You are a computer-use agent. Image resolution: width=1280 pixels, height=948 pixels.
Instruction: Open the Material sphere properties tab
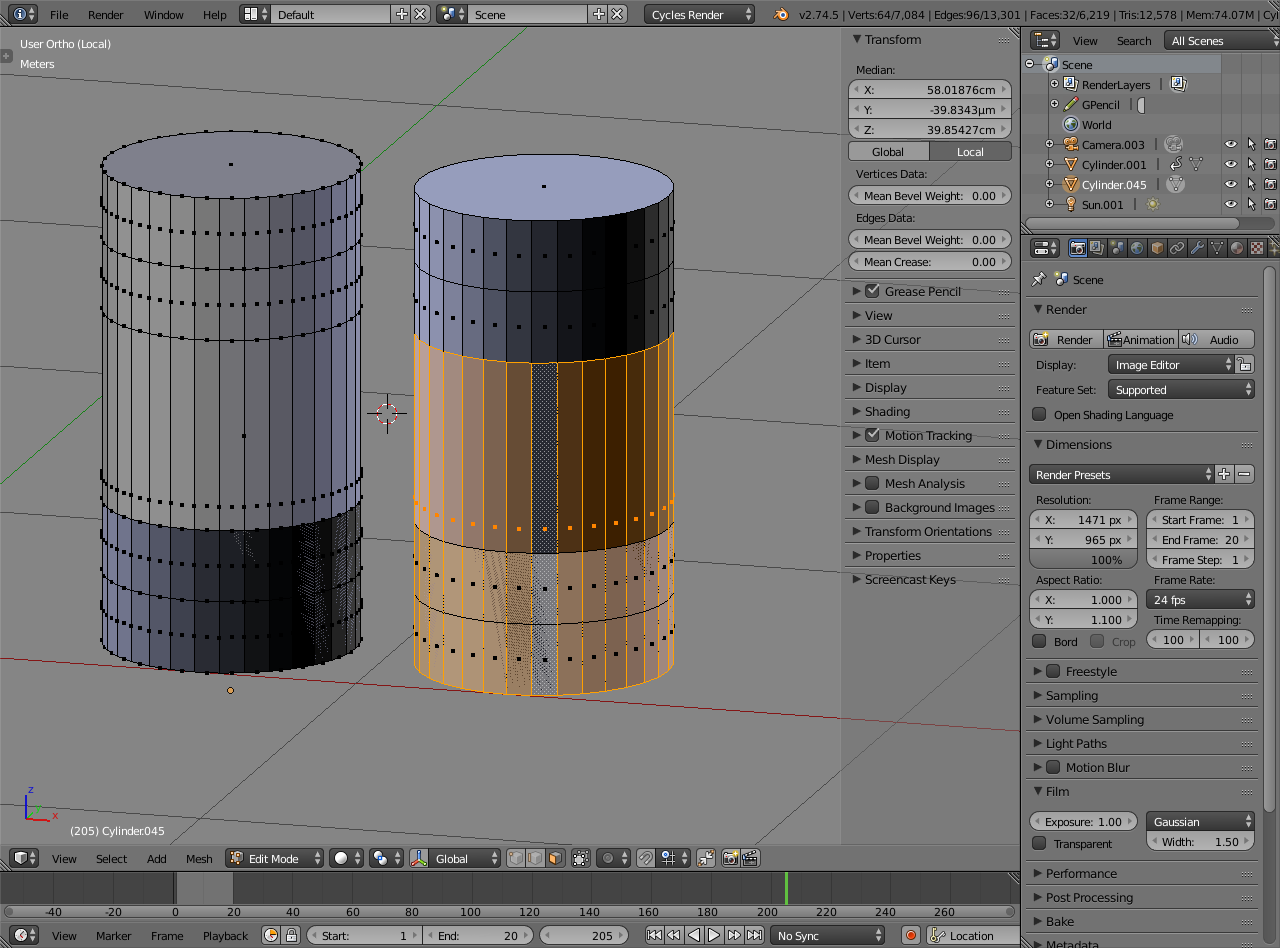(x=1237, y=248)
